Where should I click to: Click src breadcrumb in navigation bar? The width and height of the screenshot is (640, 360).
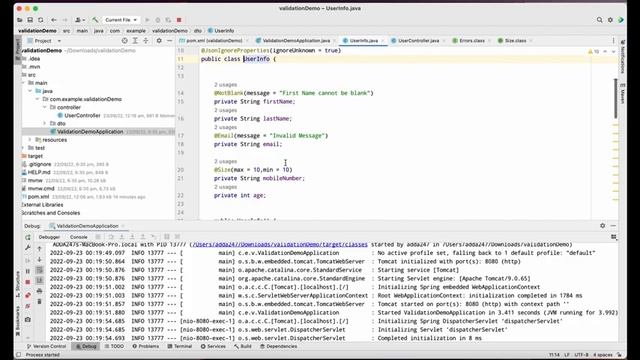point(66,31)
